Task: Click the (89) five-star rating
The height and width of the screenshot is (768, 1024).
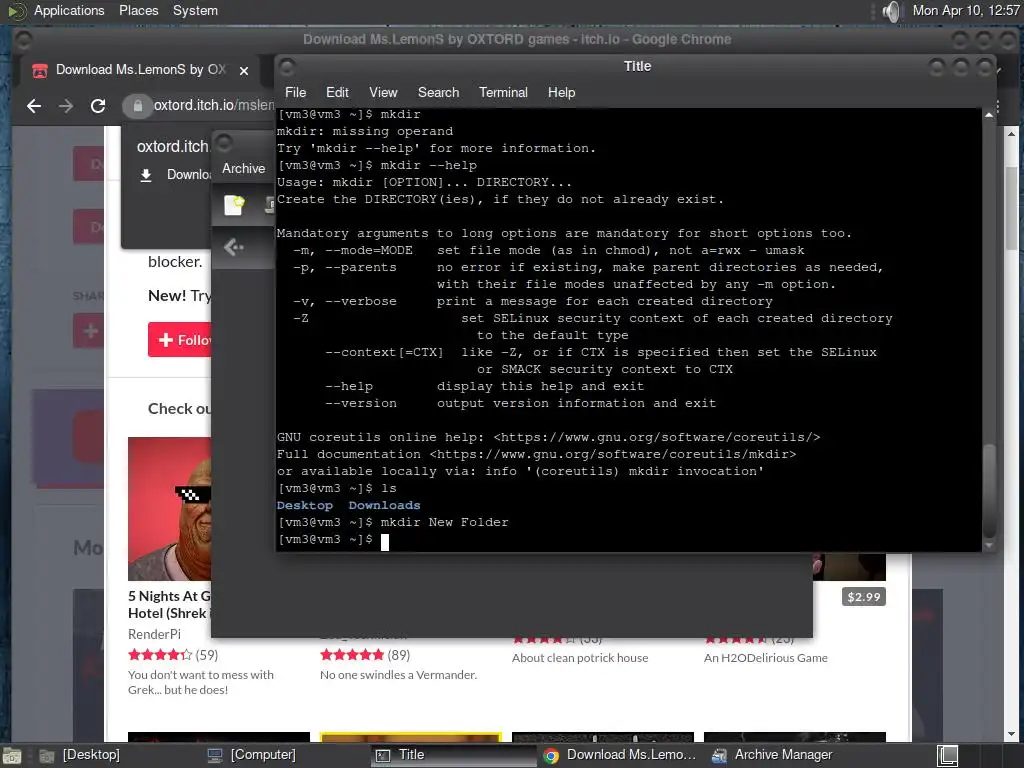Action: click(365, 654)
